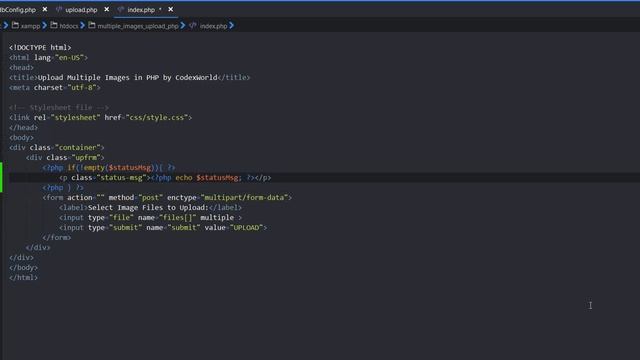Click folder icon beside multiple_images_upload_php

click(92, 25)
